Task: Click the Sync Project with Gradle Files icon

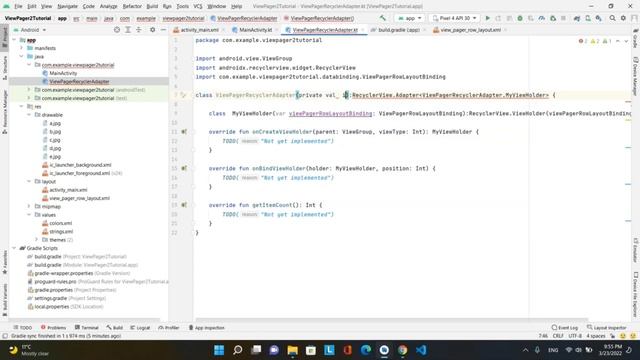Action: coord(577,18)
